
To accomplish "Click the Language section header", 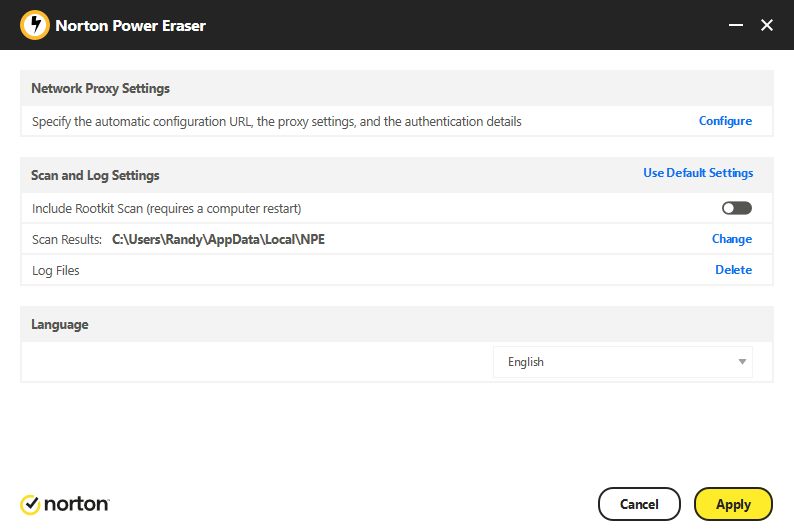I will [60, 324].
